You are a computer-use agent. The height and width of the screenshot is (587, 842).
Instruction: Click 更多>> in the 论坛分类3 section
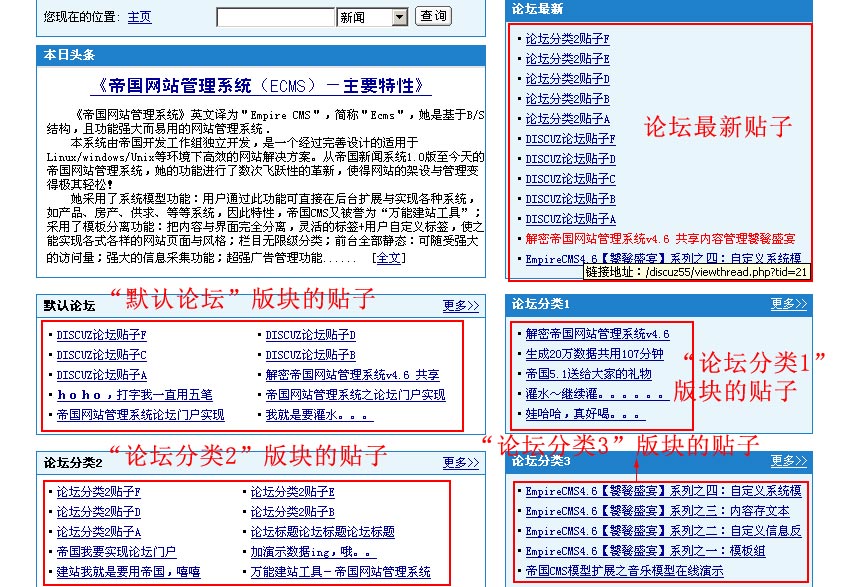788,461
